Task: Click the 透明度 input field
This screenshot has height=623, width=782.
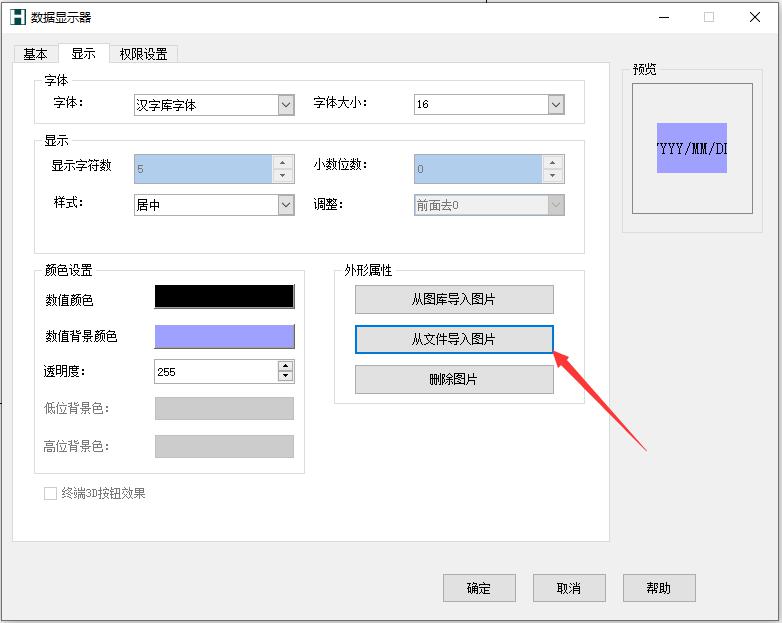Action: click(x=215, y=372)
